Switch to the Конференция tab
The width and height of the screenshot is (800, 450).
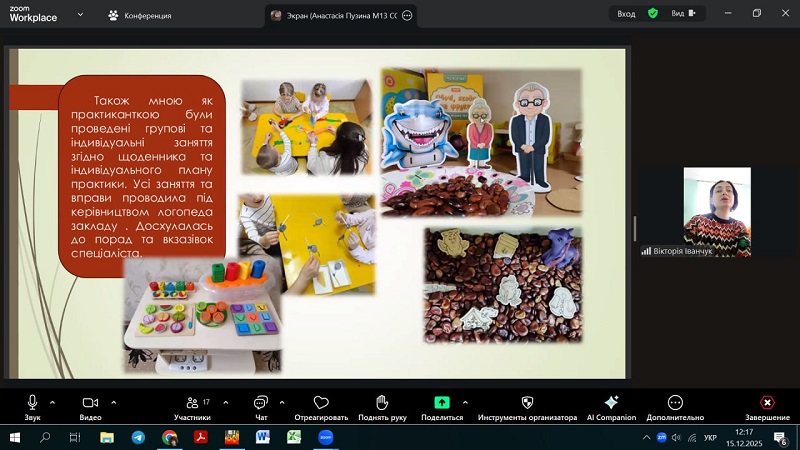click(x=140, y=16)
